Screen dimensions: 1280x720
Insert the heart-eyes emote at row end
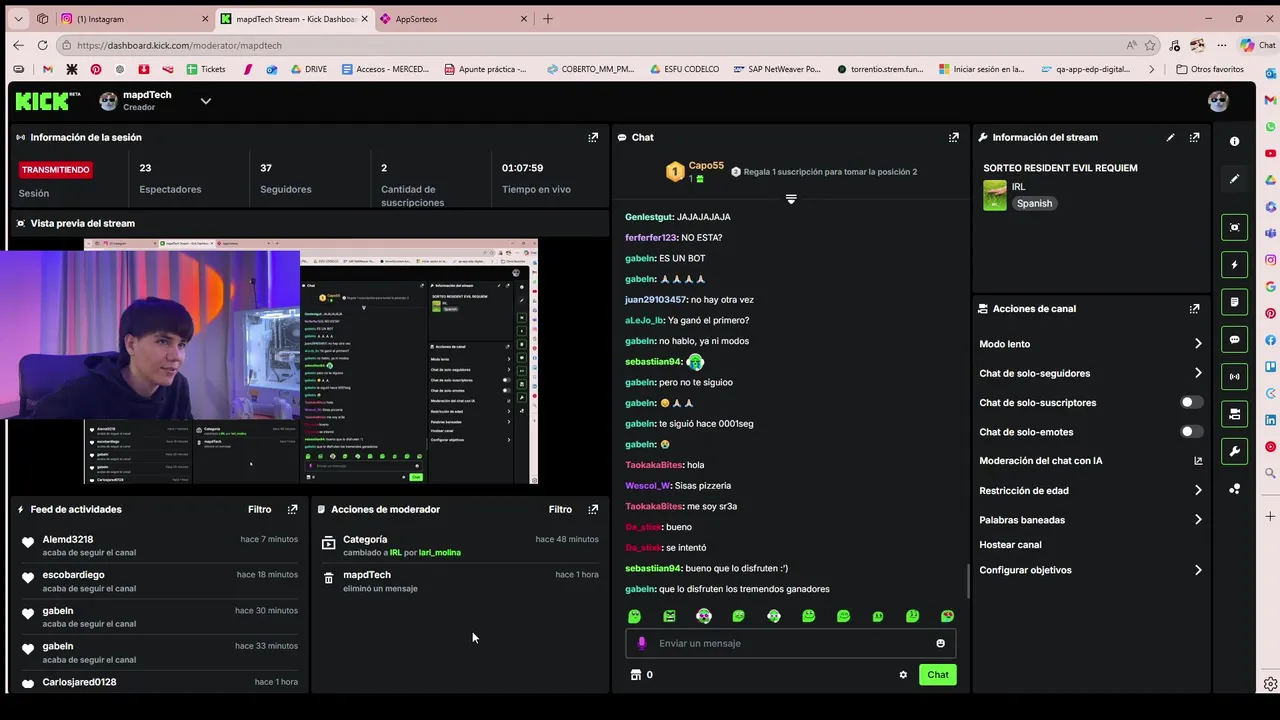point(947,616)
